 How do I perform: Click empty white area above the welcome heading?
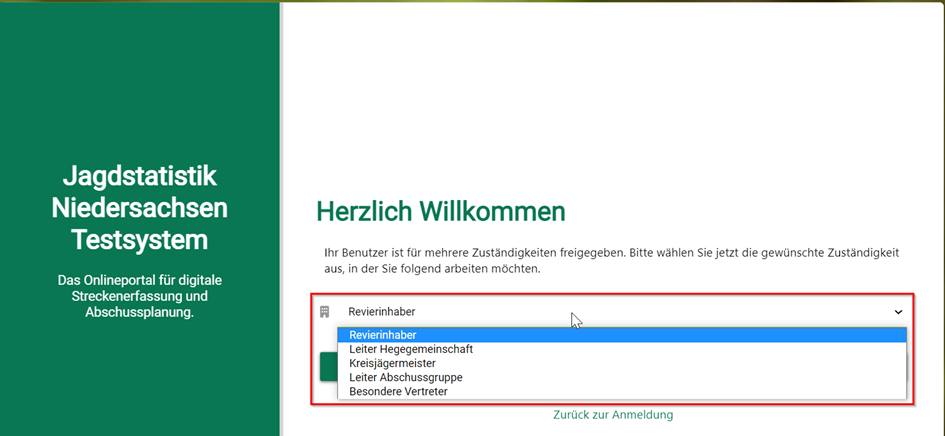pyautogui.click(x=610, y=100)
